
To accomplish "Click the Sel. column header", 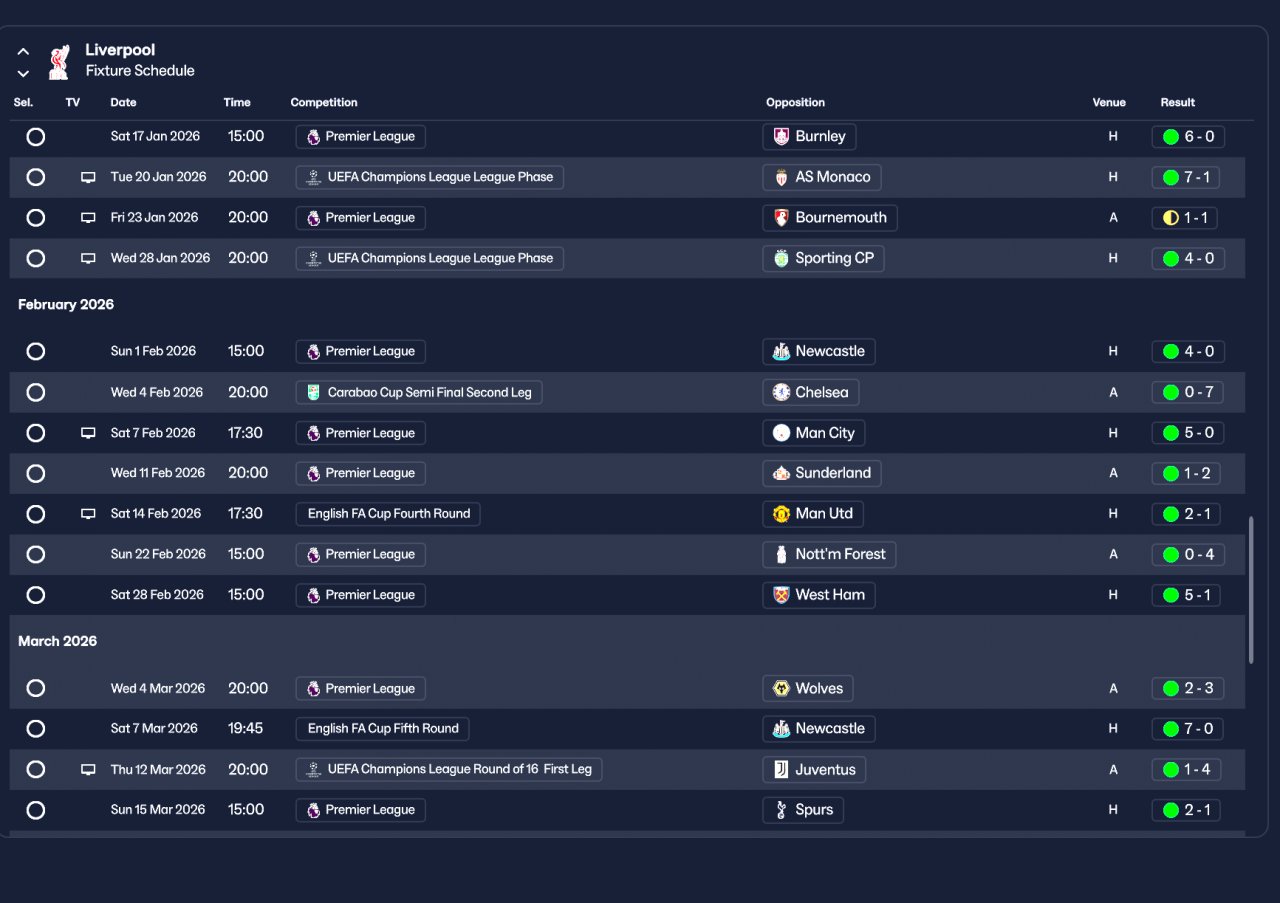I will [23, 103].
